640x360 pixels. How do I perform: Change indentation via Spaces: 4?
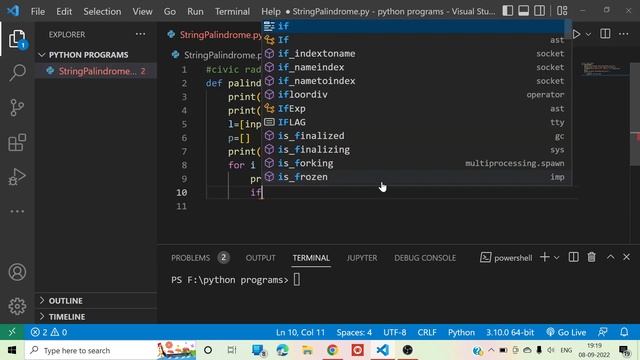(x=354, y=332)
